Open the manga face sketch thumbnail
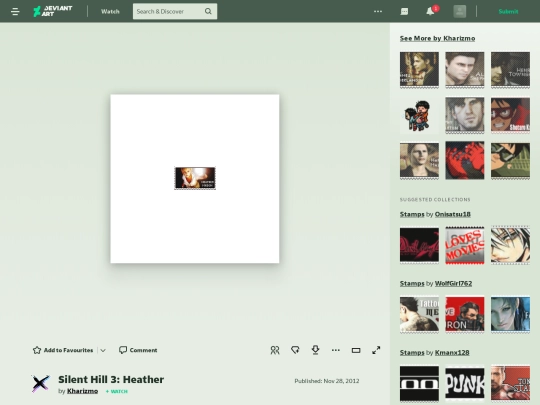Screen dimensions: 540x405 click(510, 245)
